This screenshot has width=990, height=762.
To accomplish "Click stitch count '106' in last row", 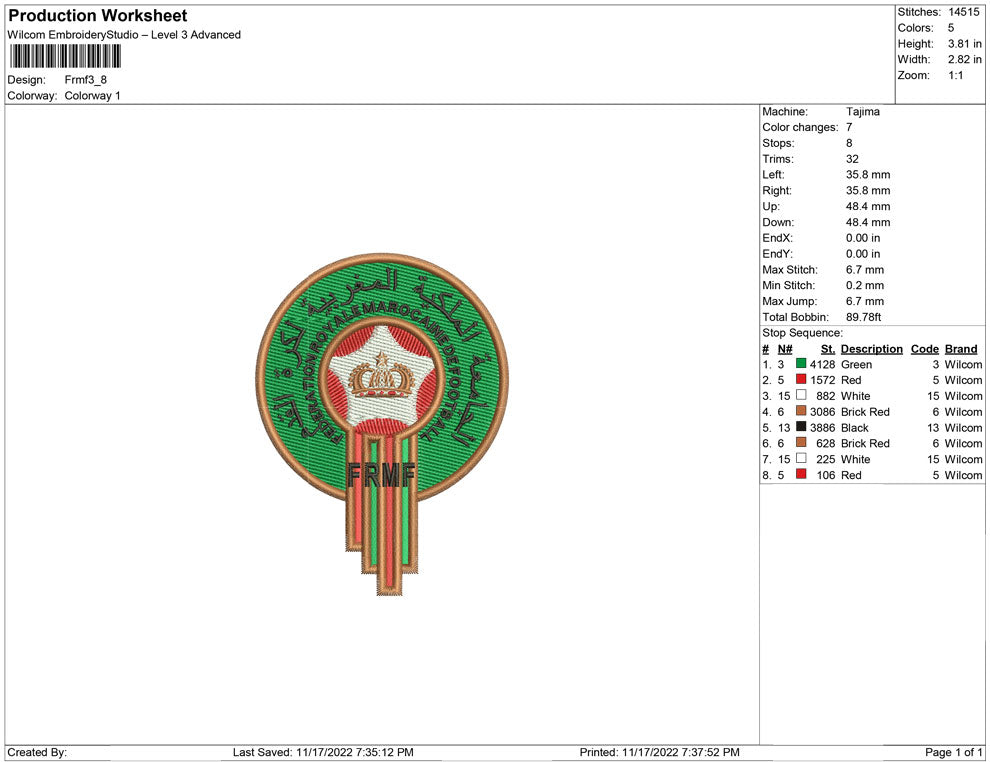I will pyautogui.click(x=826, y=475).
